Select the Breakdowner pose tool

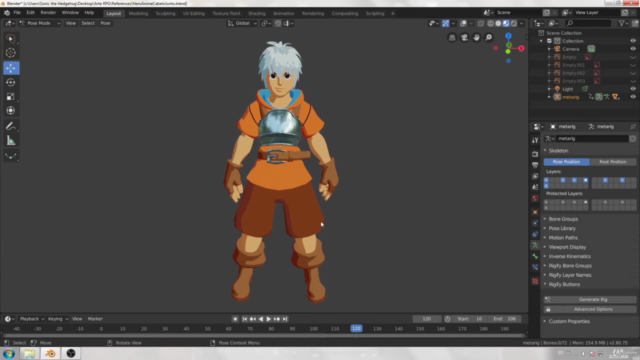tap(11, 156)
